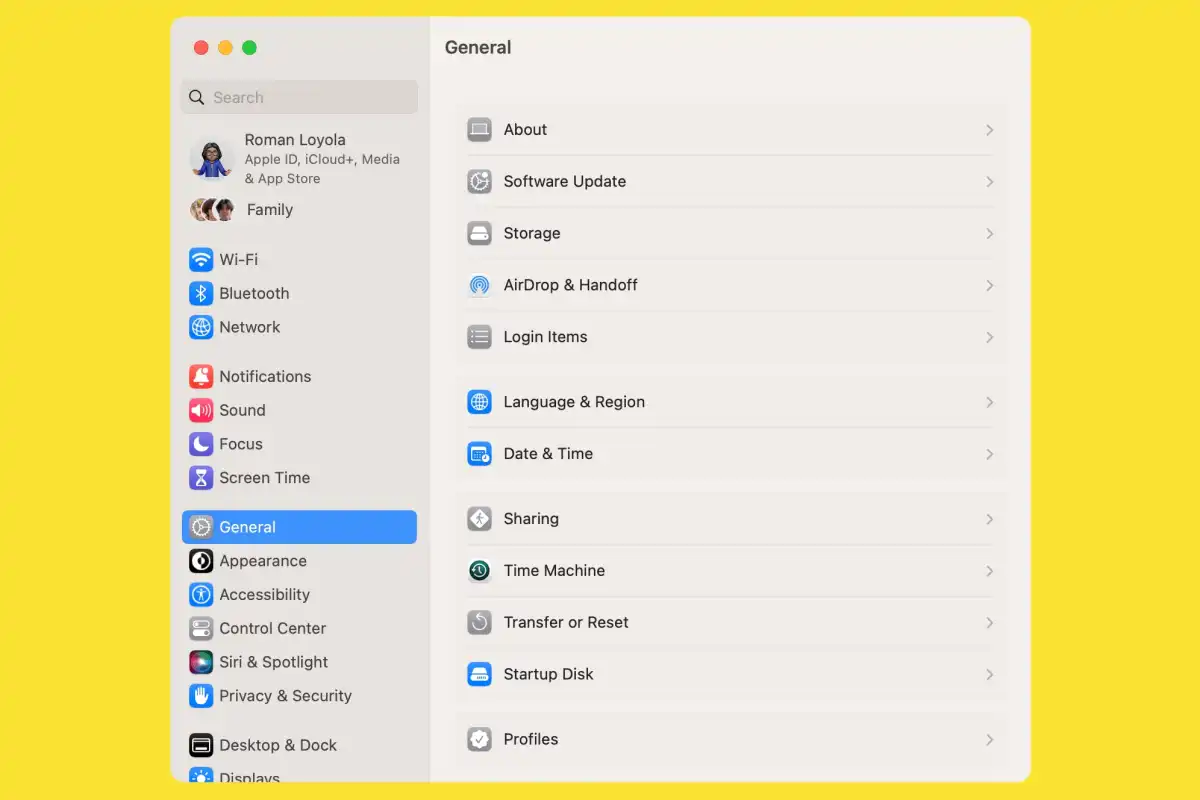Click the Network label in sidebar
The width and height of the screenshot is (1200, 800).
(250, 327)
